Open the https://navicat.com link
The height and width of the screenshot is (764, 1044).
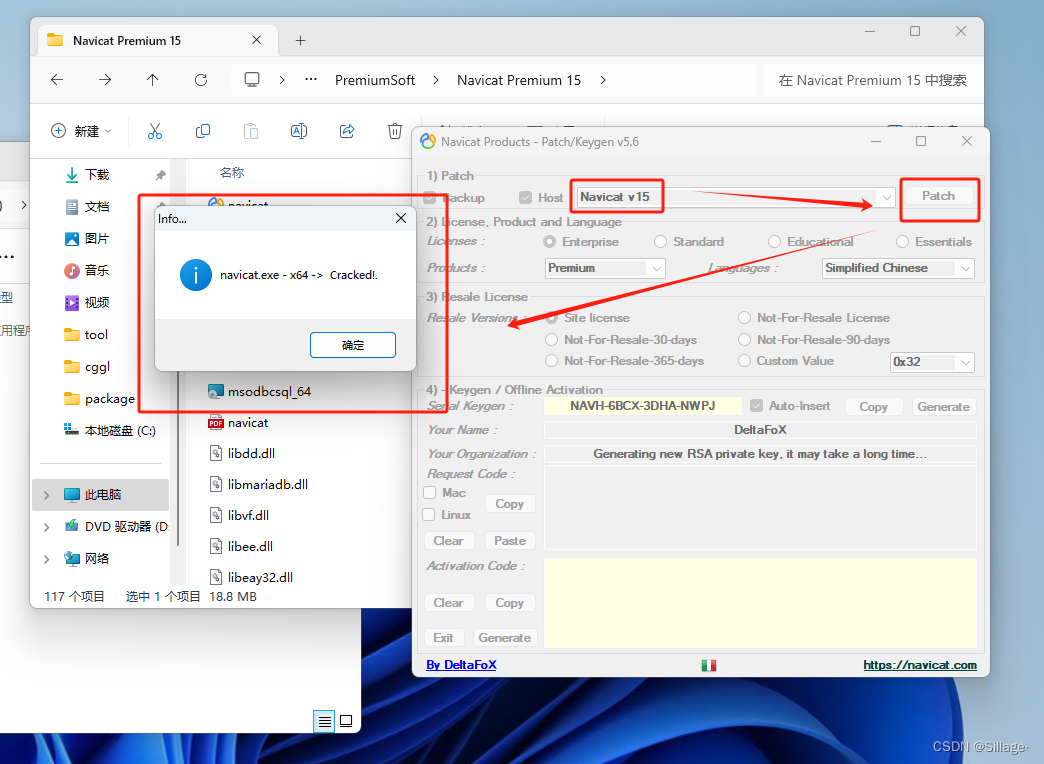point(920,665)
